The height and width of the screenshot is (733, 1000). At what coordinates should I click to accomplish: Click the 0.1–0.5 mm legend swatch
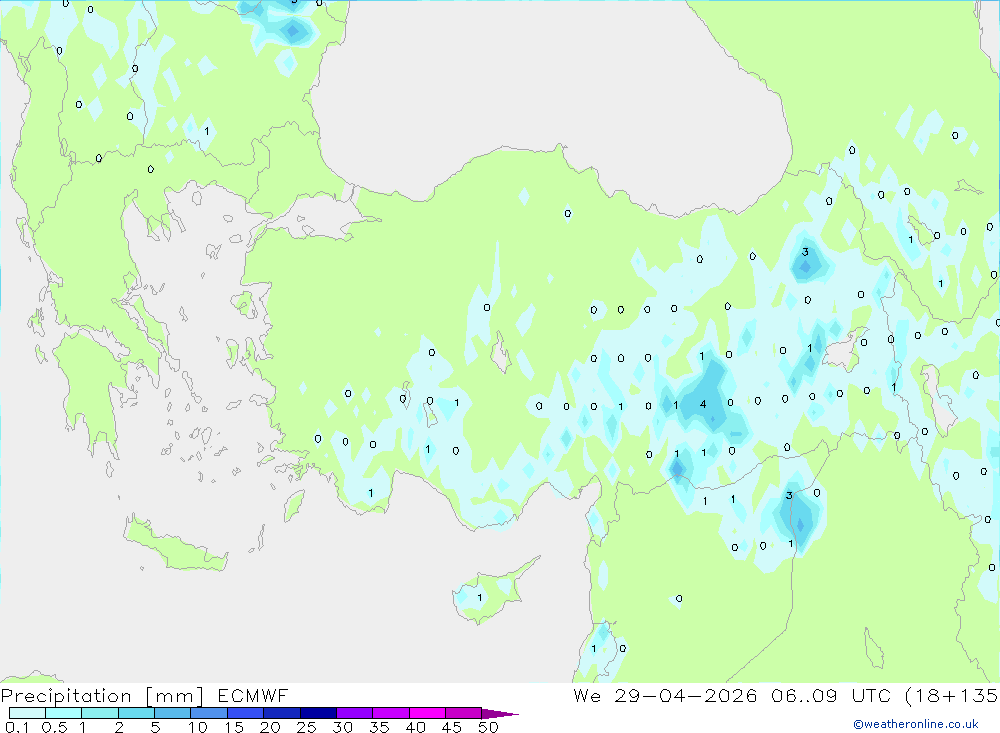(27, 713)
